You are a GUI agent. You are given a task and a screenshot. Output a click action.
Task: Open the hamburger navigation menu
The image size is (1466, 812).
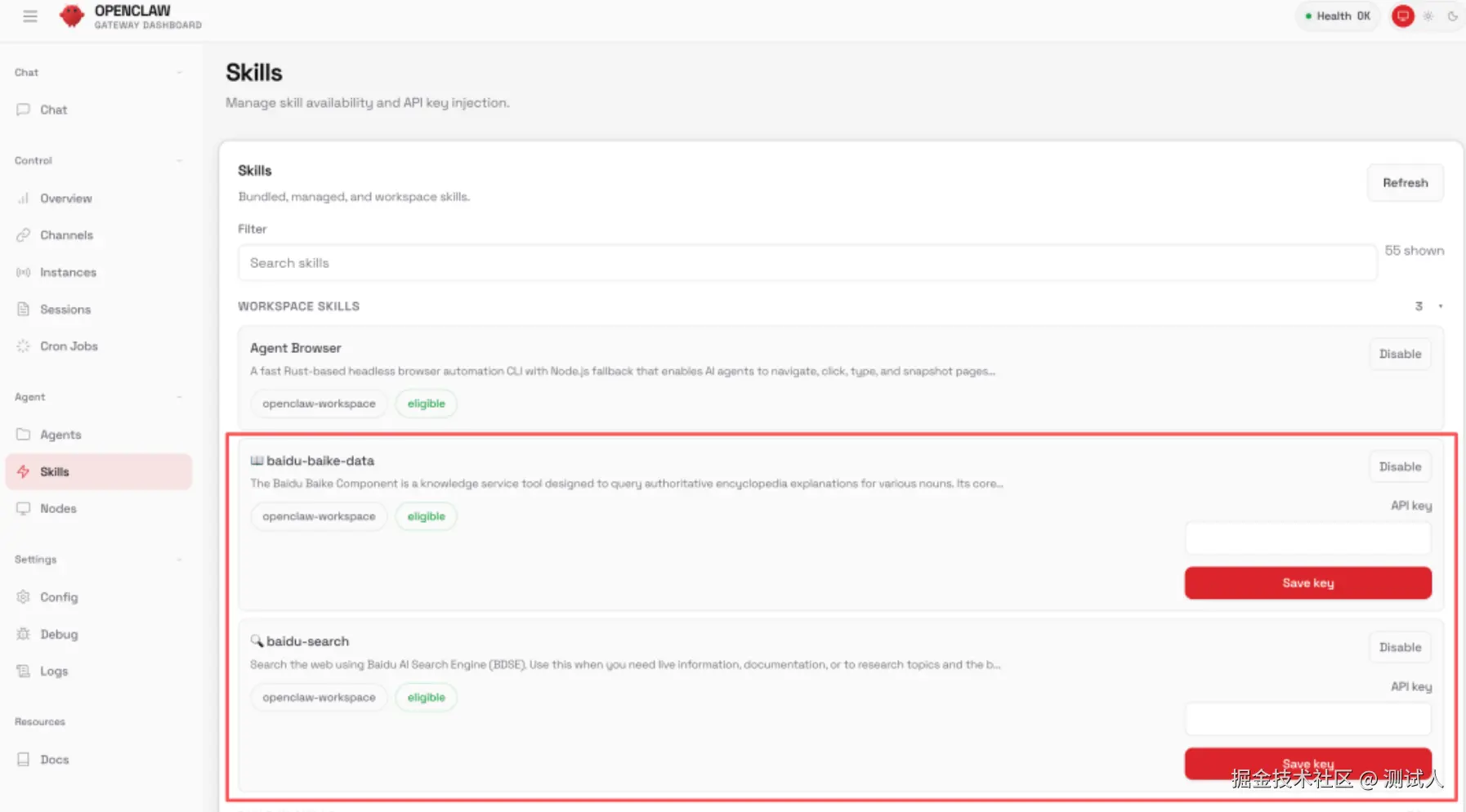[30, 16]
